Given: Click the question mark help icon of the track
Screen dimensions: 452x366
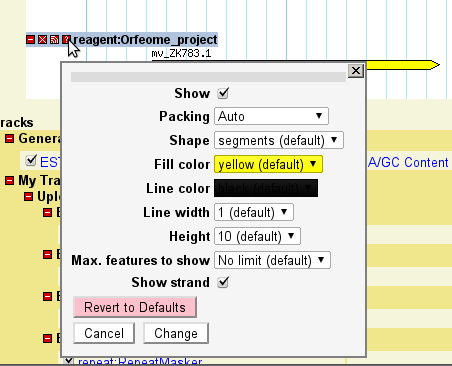Looking at the screenshot, I should click(x=66, y=40).
